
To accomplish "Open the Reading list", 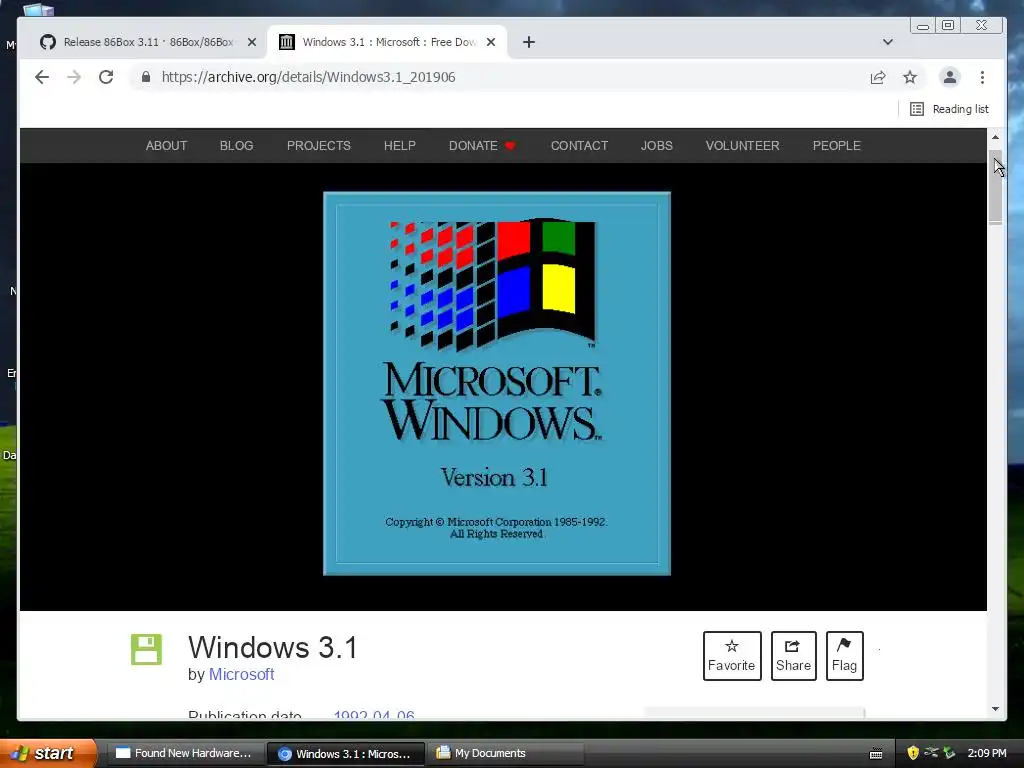I will click(950, 109).
